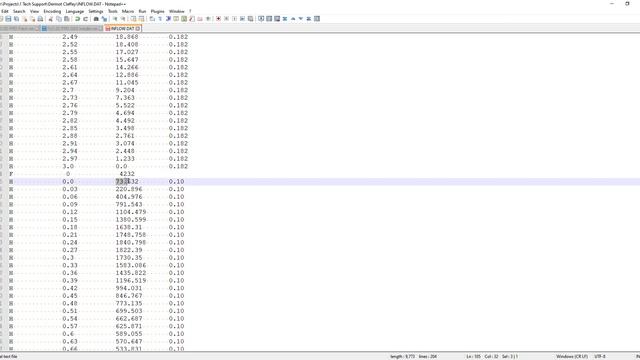
Task: Click the value 404.976
Action: pyautogui.click(x=129, y=197)
